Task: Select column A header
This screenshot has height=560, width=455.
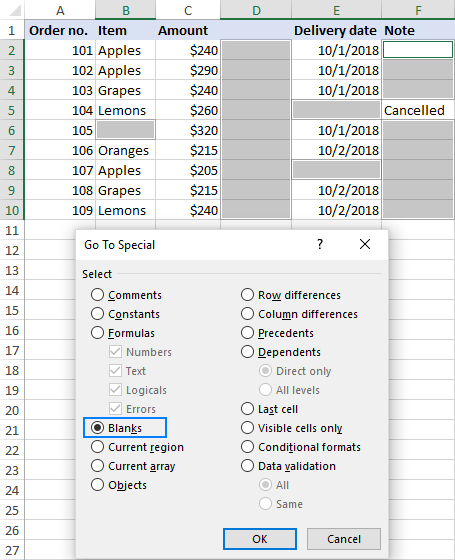Action: click(60, 10)
